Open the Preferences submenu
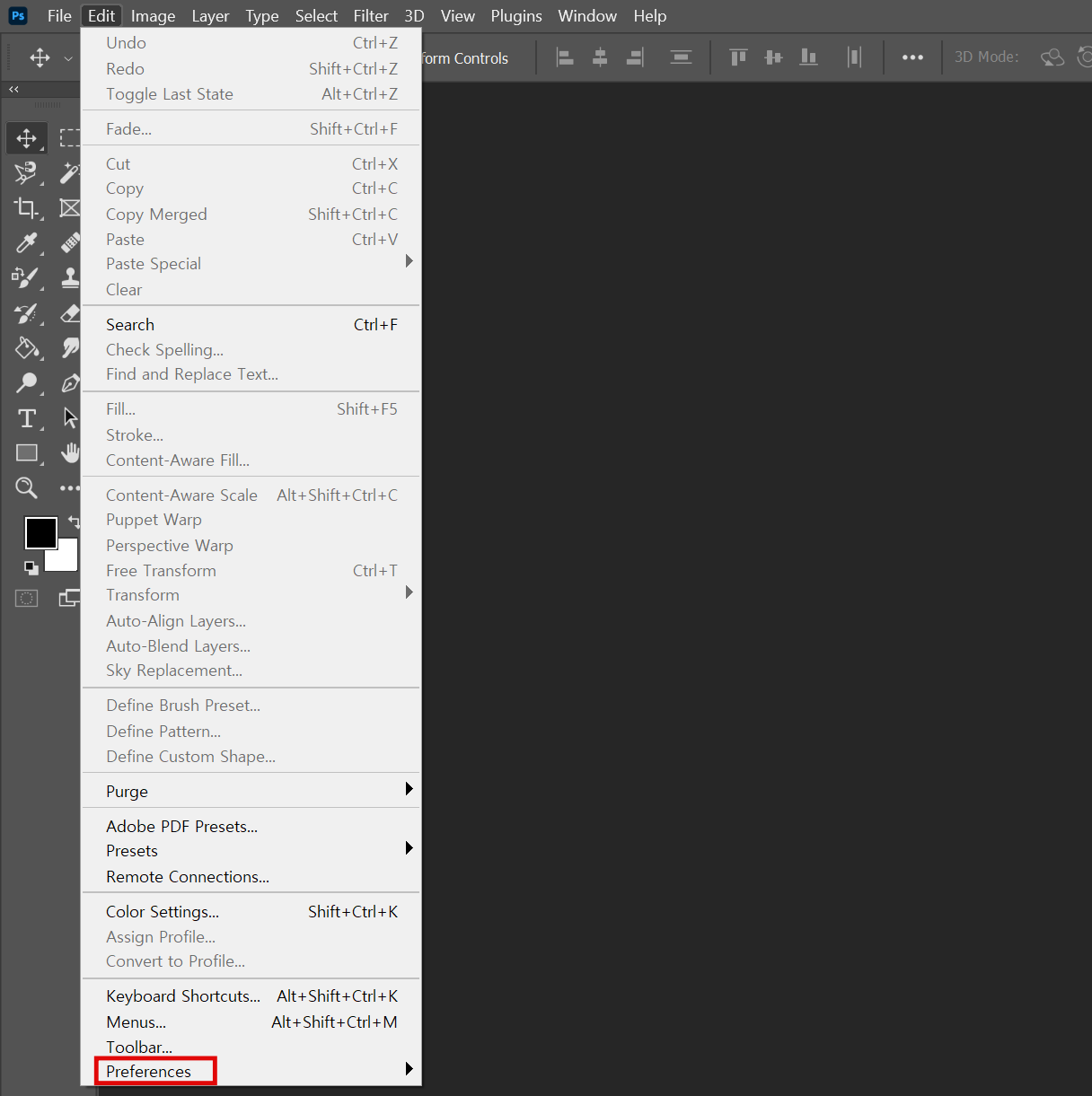 (251, 1071)
